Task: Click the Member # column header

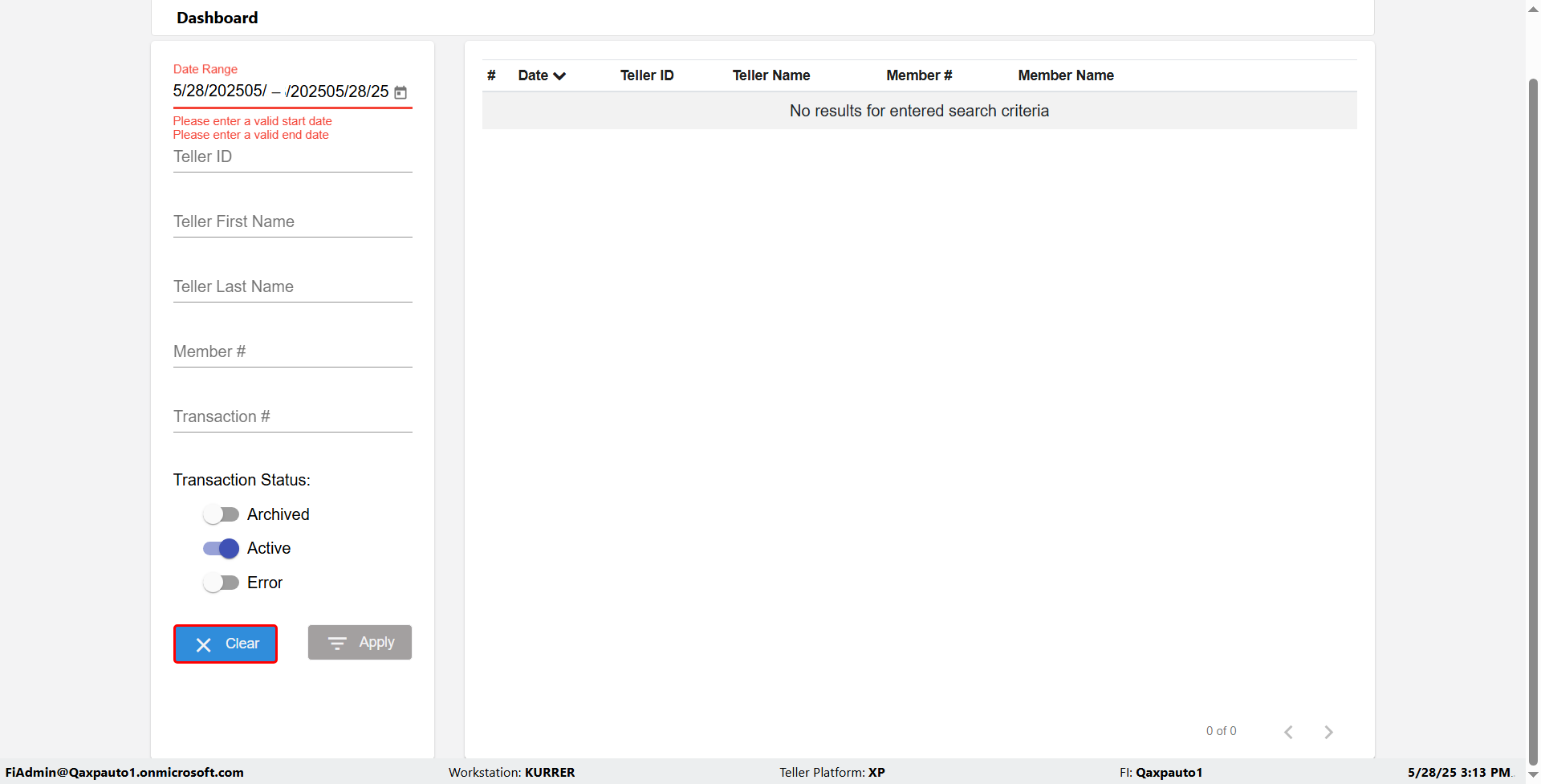Action: tap(919, 75)
